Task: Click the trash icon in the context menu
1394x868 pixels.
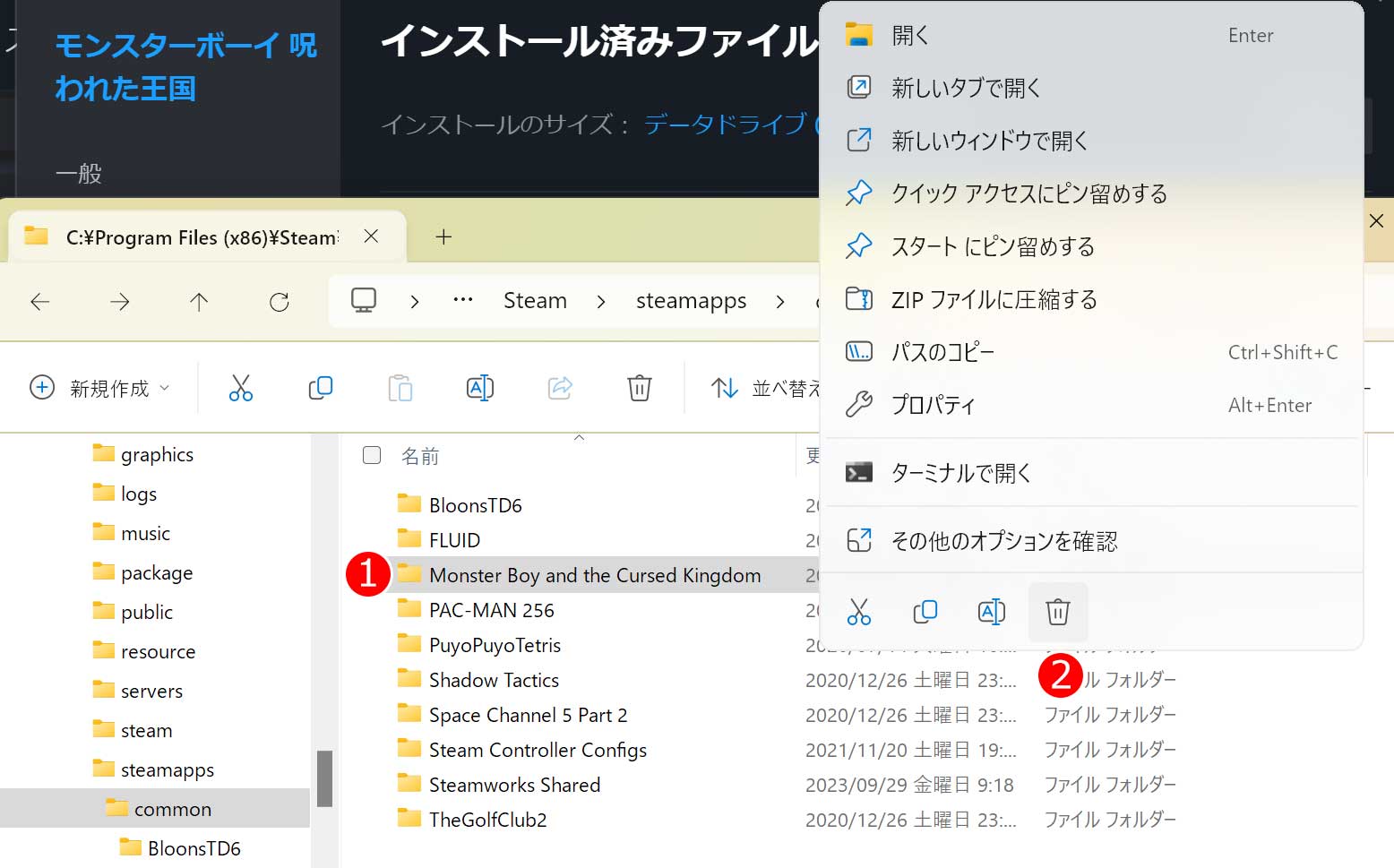Action: pyautogui.click(x=1058, y=612)
